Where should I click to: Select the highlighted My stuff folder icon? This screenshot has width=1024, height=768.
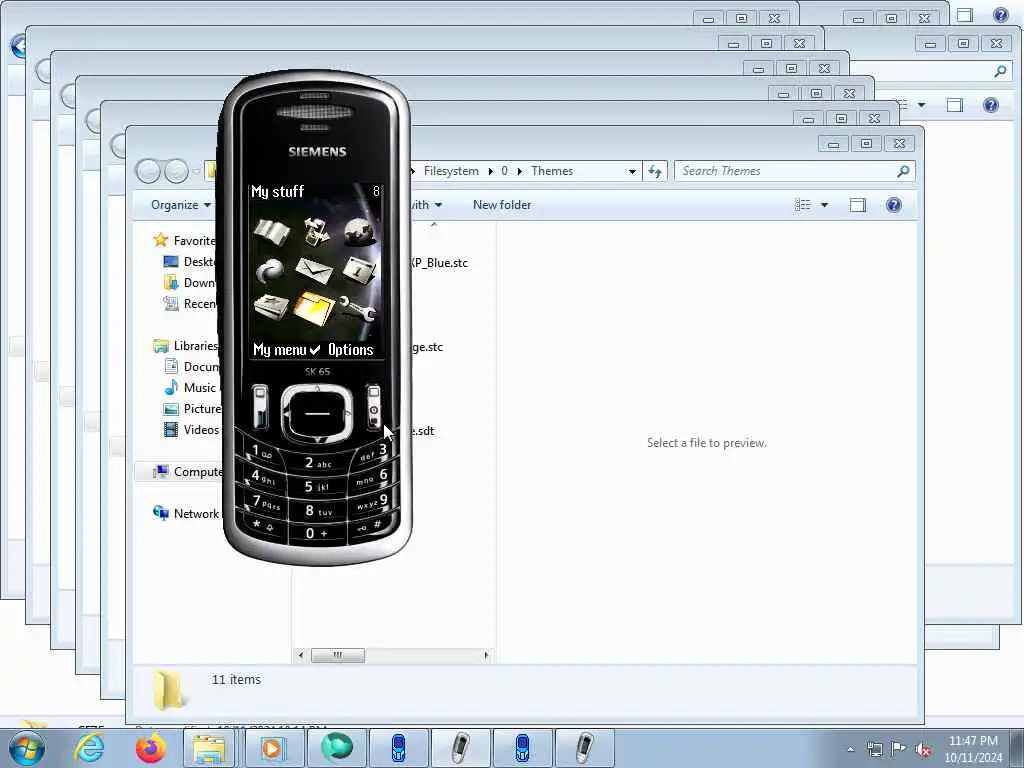coord(313,307)
